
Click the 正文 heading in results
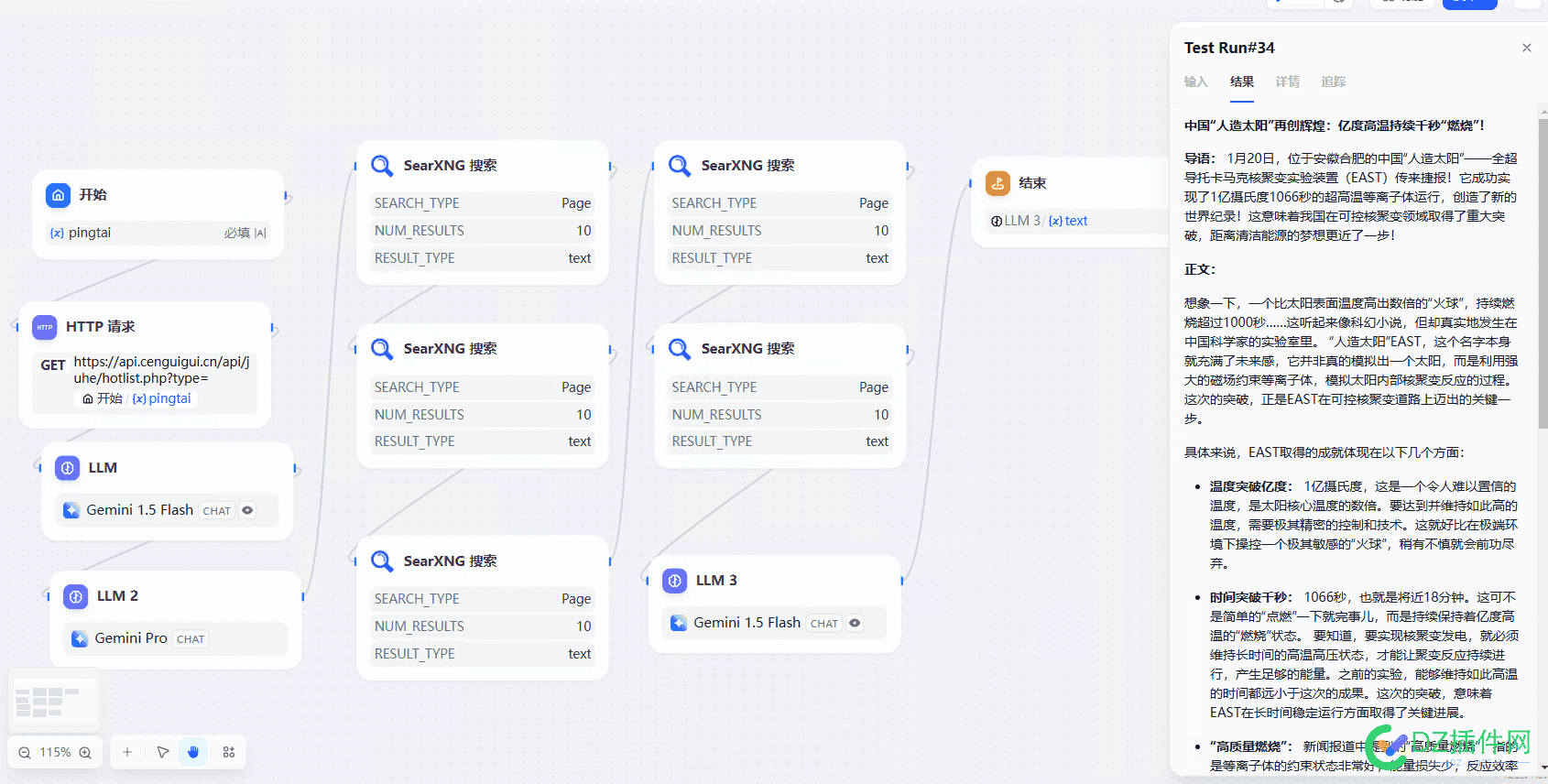[1200, 269]
